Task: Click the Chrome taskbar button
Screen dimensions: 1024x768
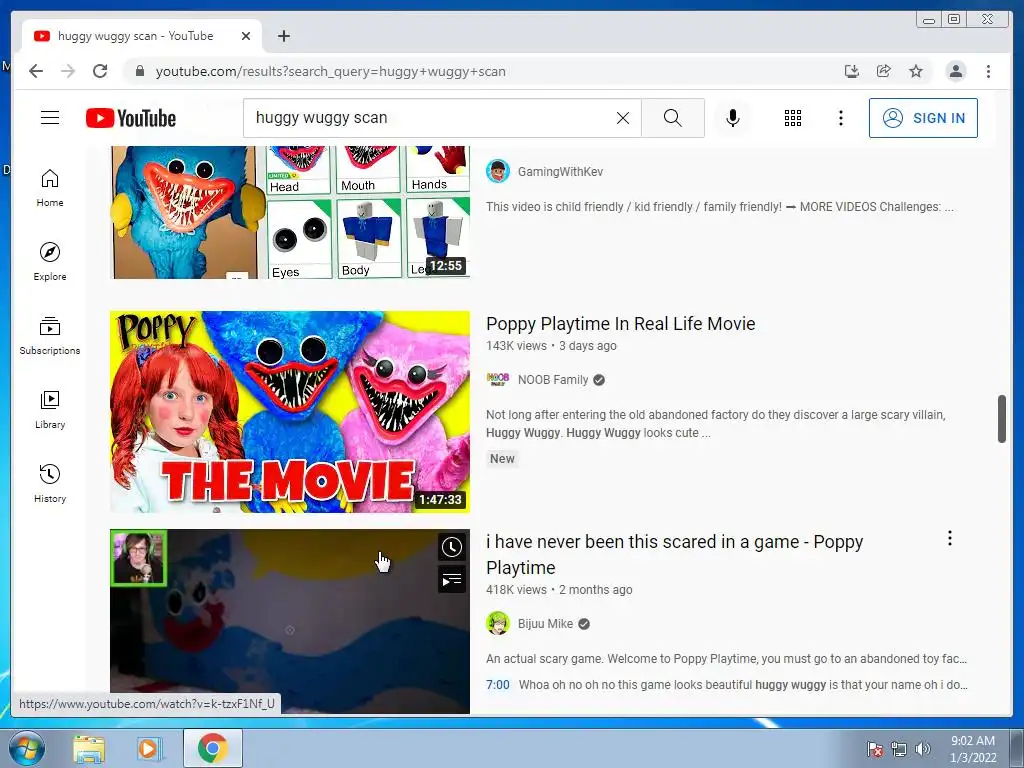Action: click(x=213, y=748)
